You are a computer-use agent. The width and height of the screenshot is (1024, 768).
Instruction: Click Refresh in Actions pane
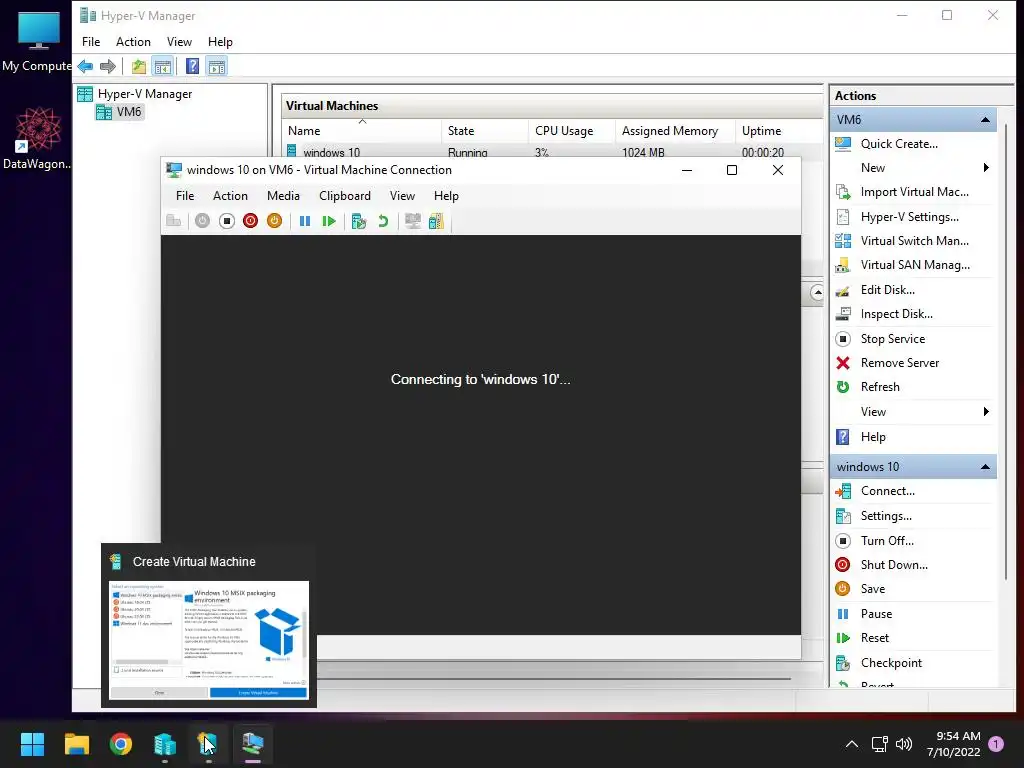coord(880,387)
